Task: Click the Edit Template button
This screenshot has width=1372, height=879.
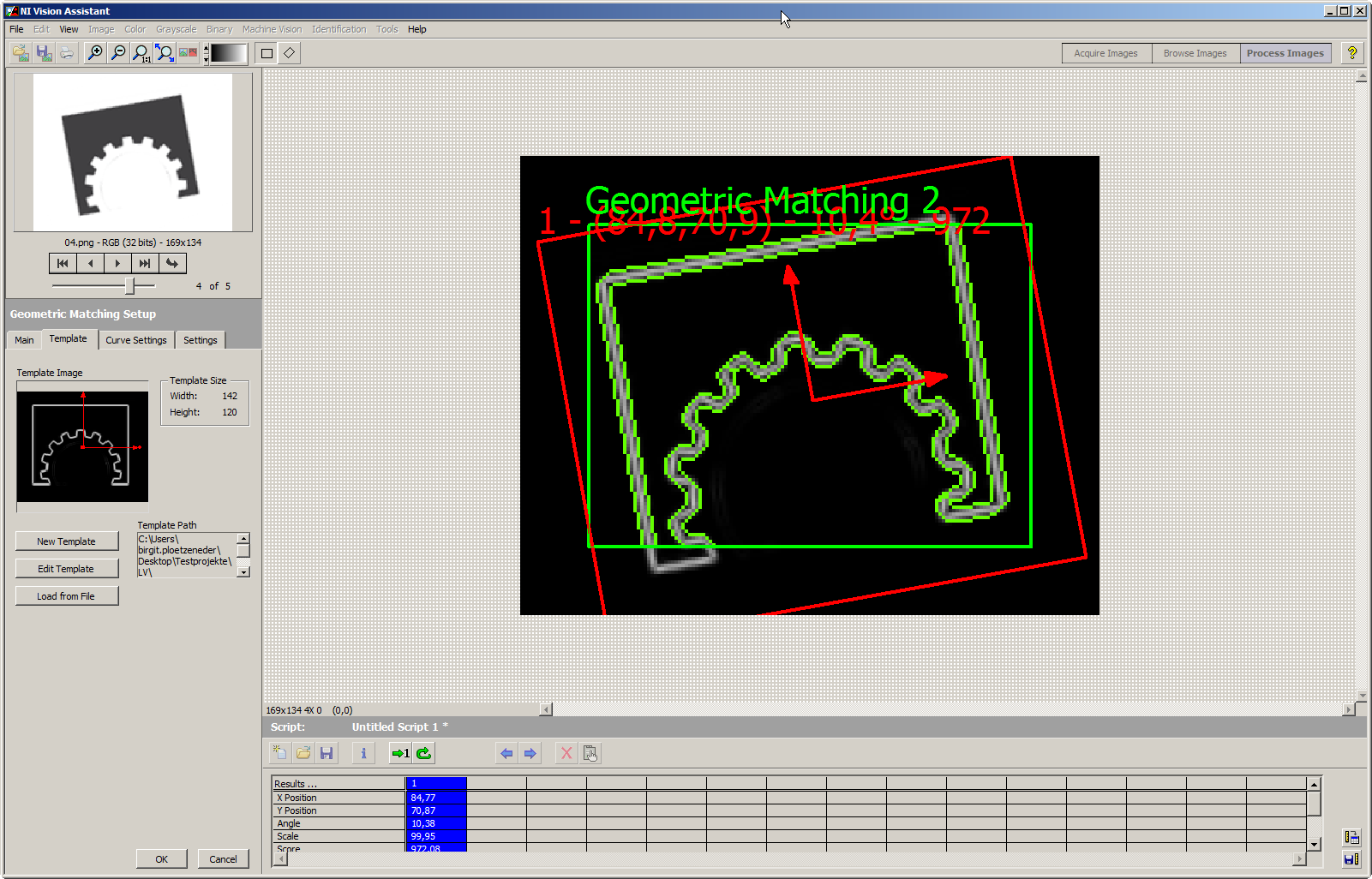Action: click(67, 569)
